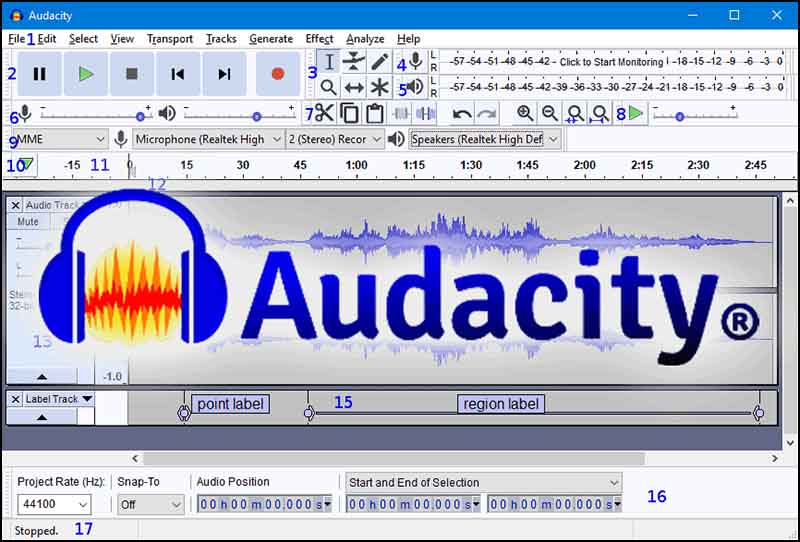
Task: Open the Tracks menu
Action: pos(221,39)
